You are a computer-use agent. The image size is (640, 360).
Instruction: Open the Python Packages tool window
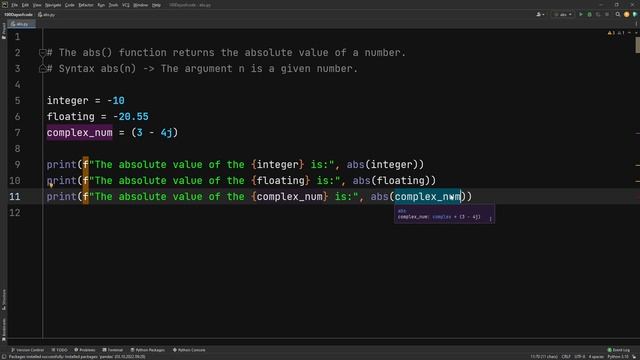point(147,350)
